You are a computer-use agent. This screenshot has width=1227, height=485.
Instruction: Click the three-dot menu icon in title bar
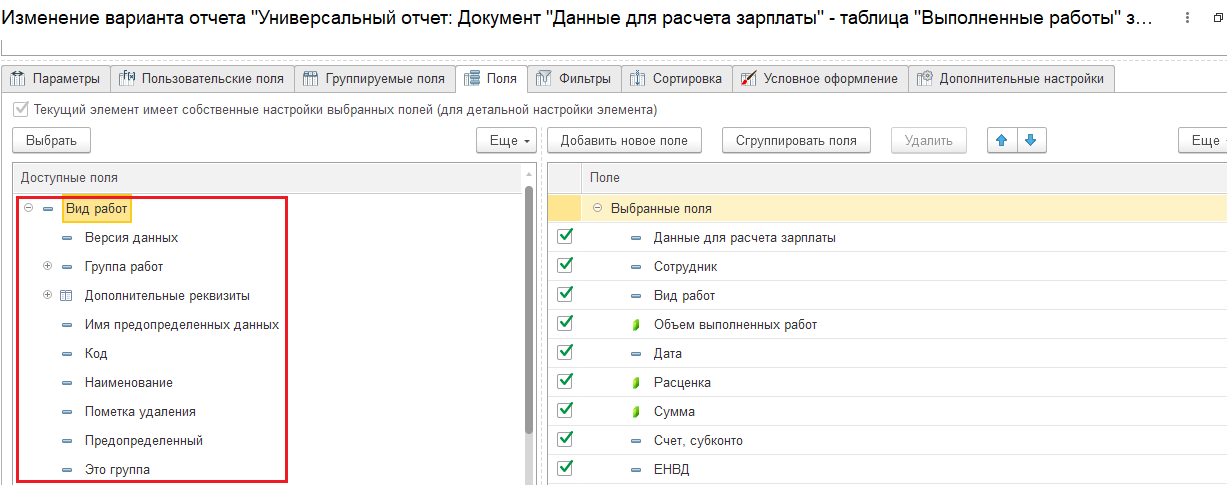pos(1187,18)
